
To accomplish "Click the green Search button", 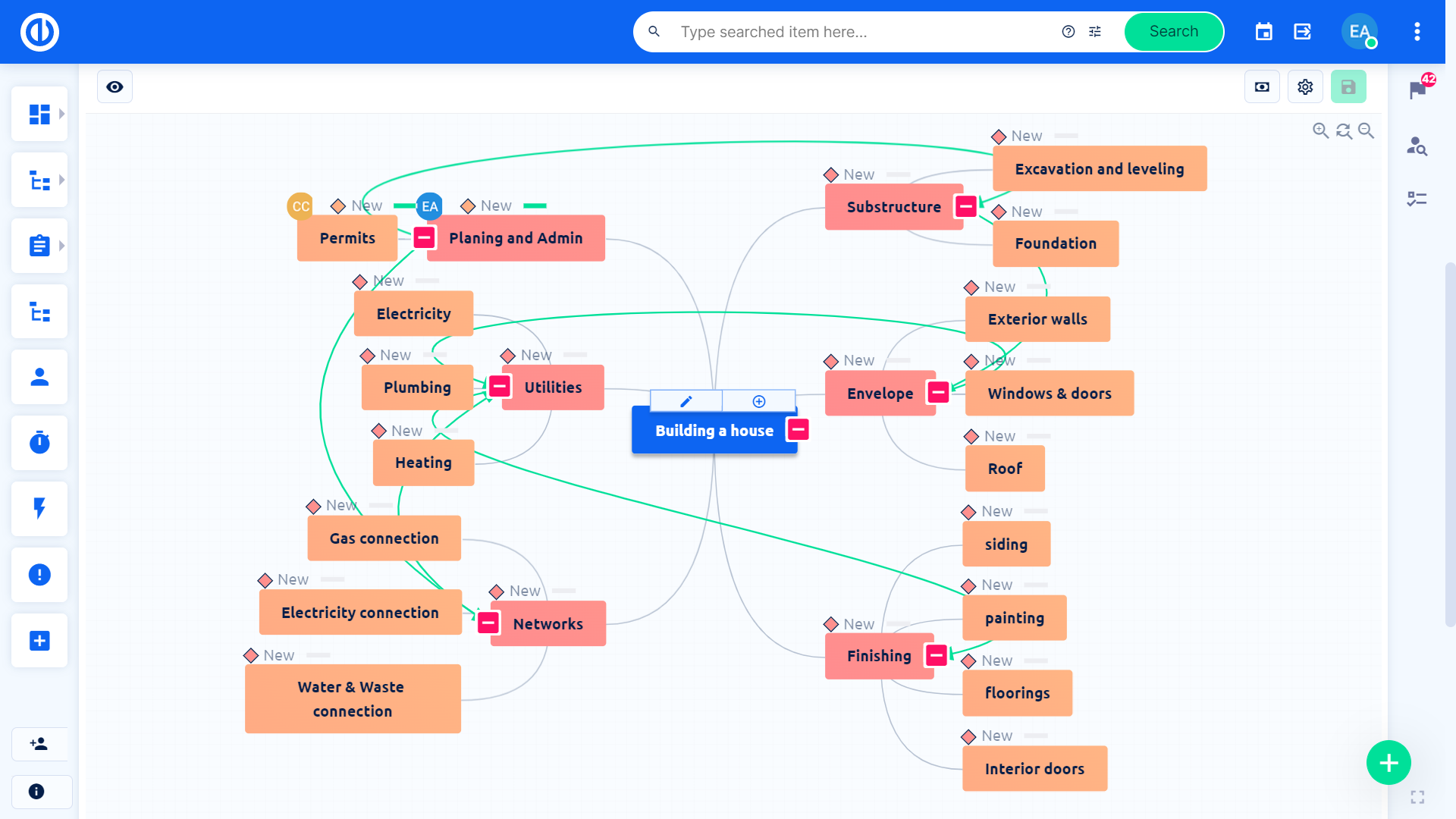I will pyautogui.click(x=1173, y=32).
